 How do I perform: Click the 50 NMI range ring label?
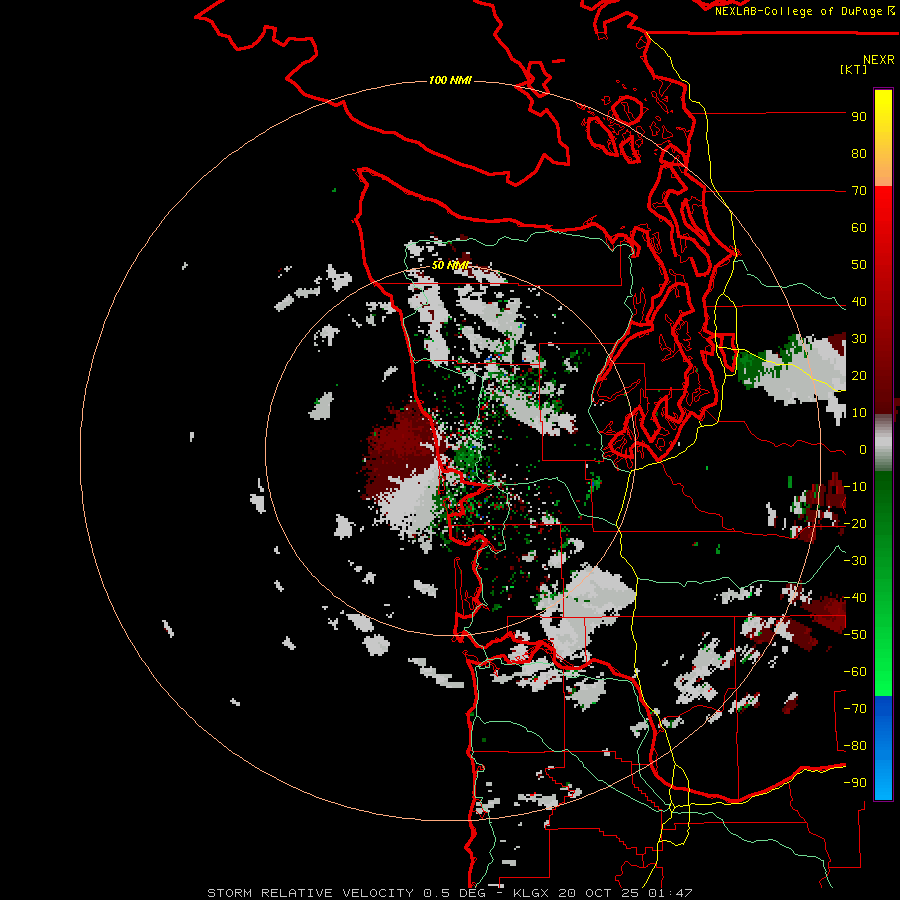click(x=451, y=265)
